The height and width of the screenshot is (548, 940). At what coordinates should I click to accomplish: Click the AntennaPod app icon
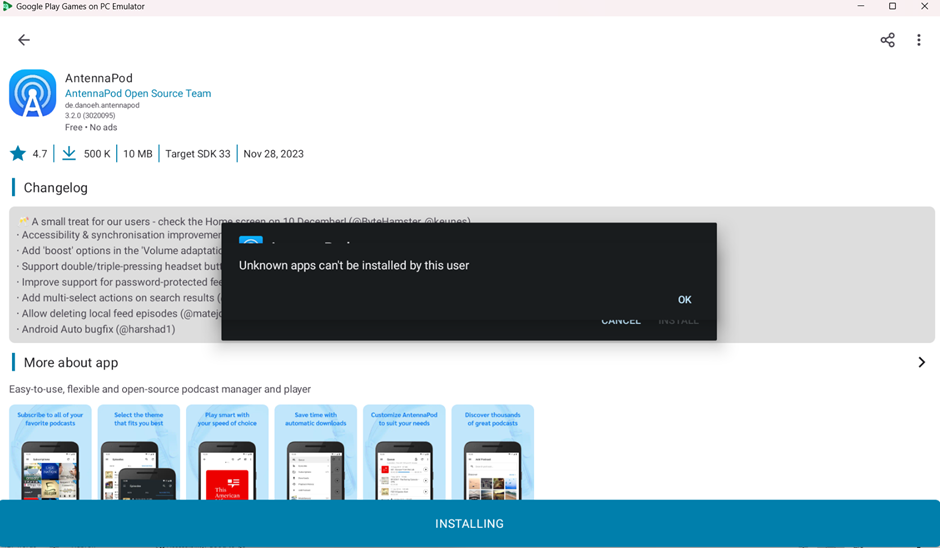coord(32,94)
